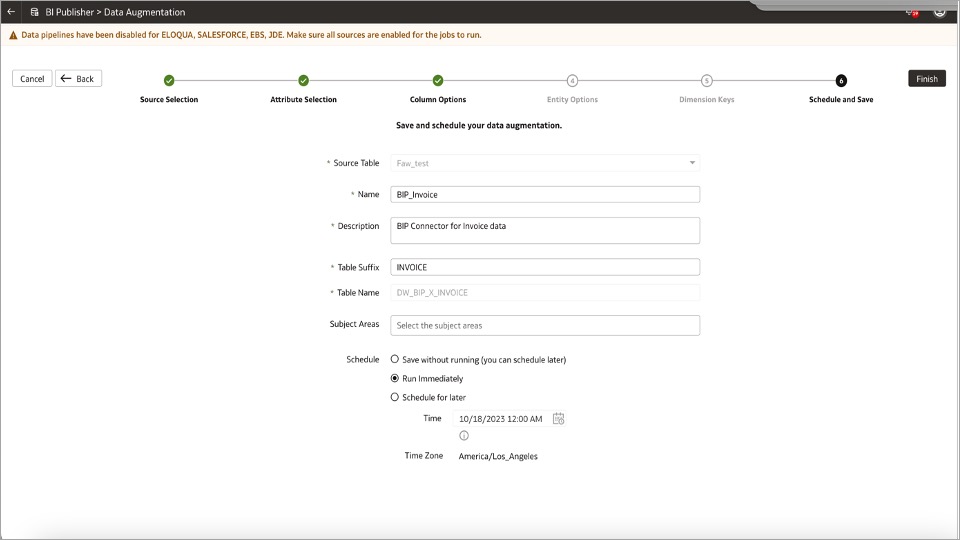Click the Table Name field DW_BIP_X_INVOICE
The image size is (960, 540).
[545, 293]
